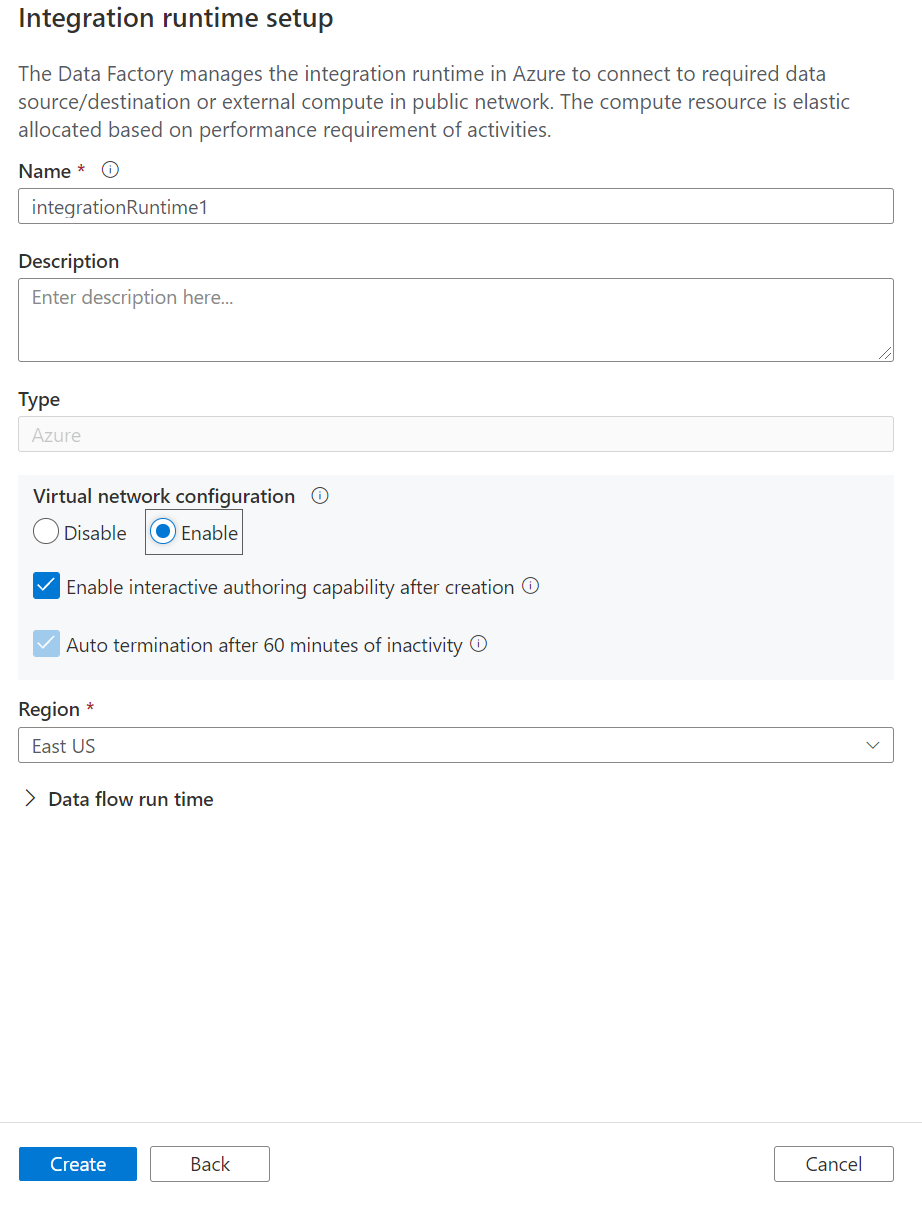Click the Description box resize handle
Viewport: 922px width, 1218px height.
pyautogui.click(x=886, y=354)
